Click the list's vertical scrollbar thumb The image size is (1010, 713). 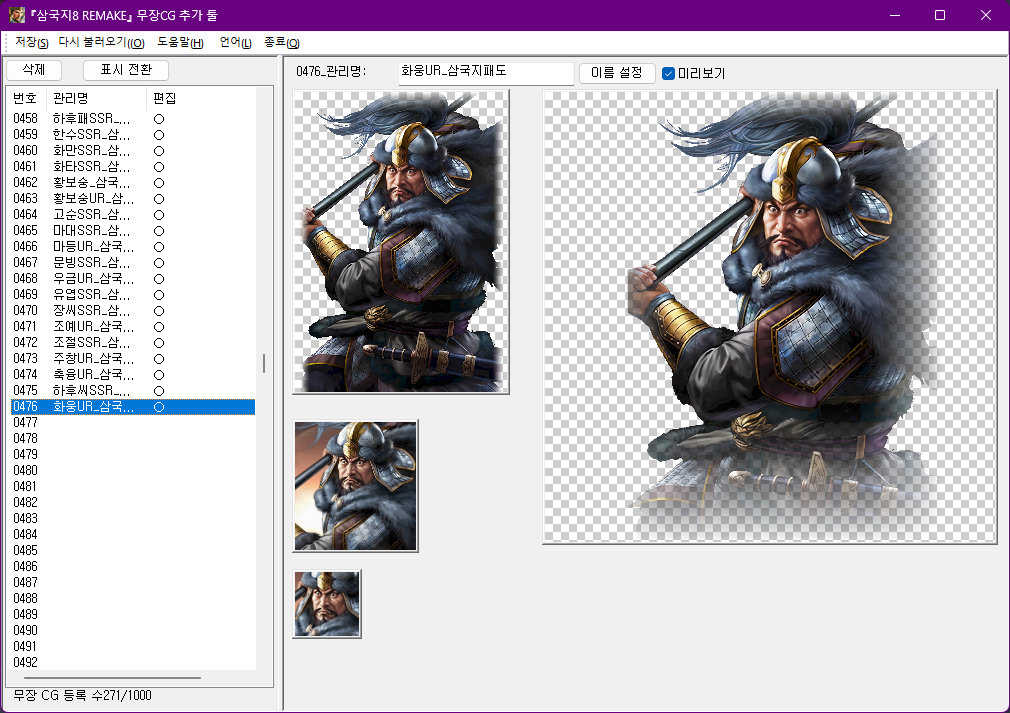[263, 364]
